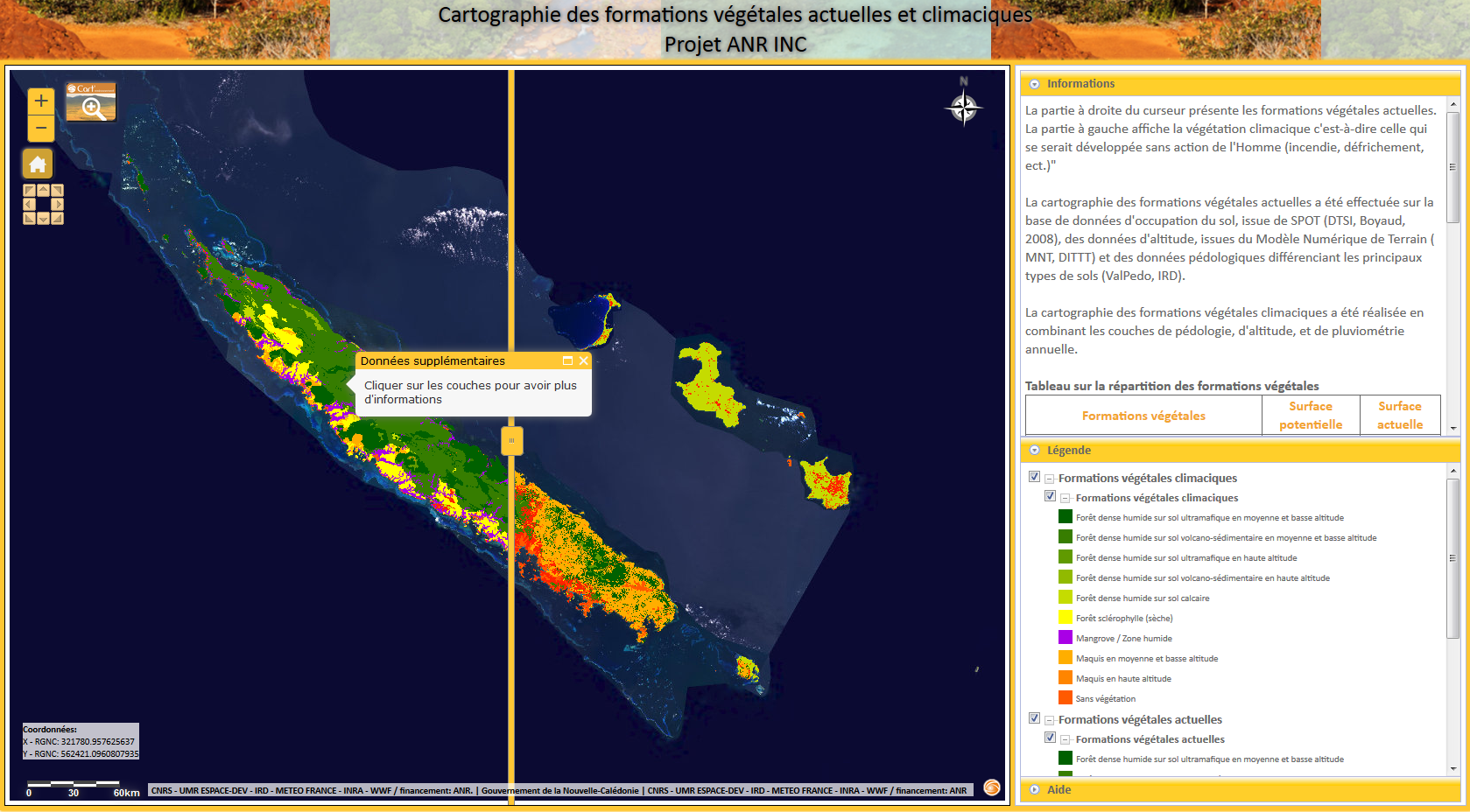1470x812 pixels.
Task: Reset map view with the home icon
Action: (38, 164)
